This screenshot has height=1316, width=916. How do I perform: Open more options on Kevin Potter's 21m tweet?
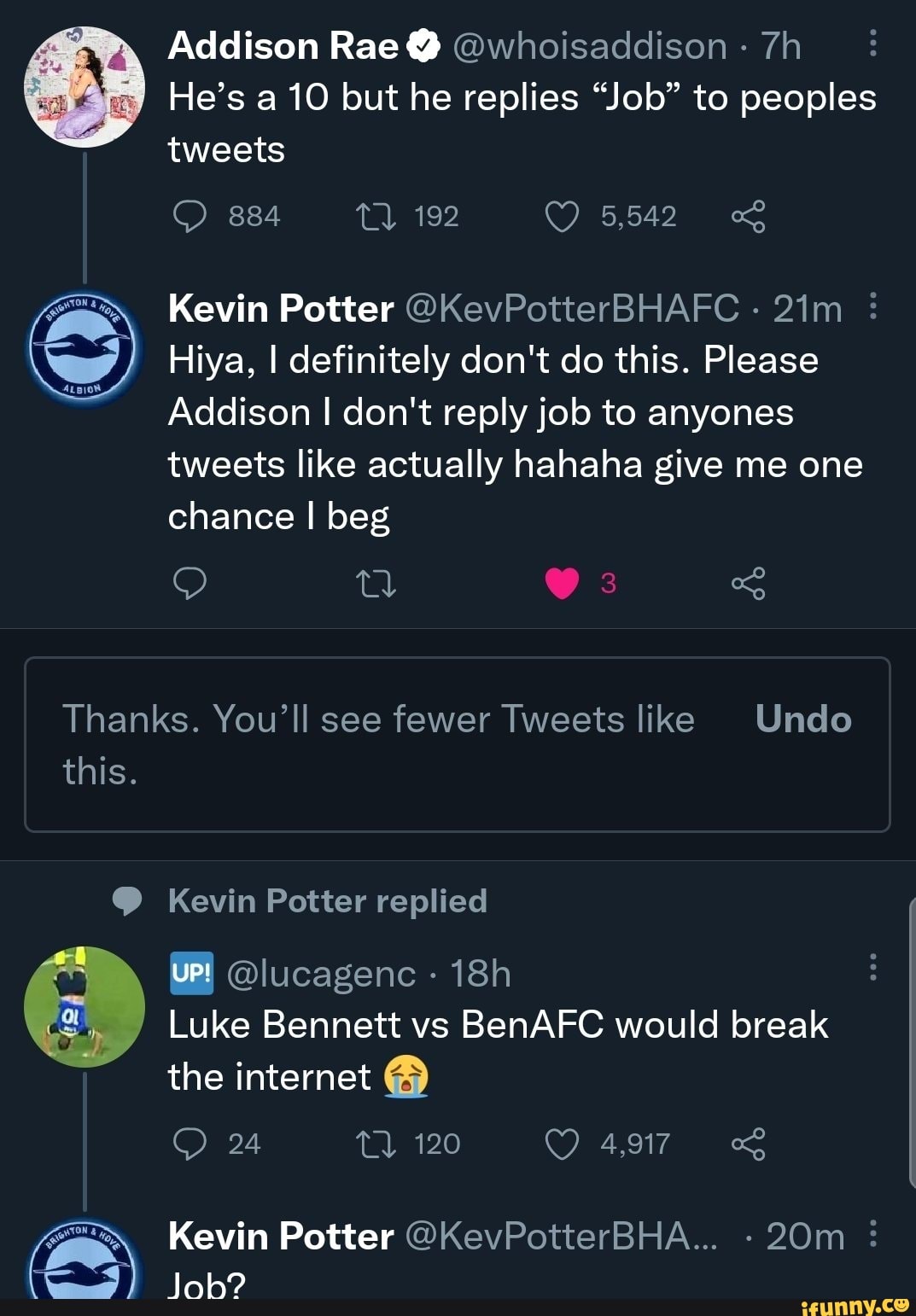point(872,306)
